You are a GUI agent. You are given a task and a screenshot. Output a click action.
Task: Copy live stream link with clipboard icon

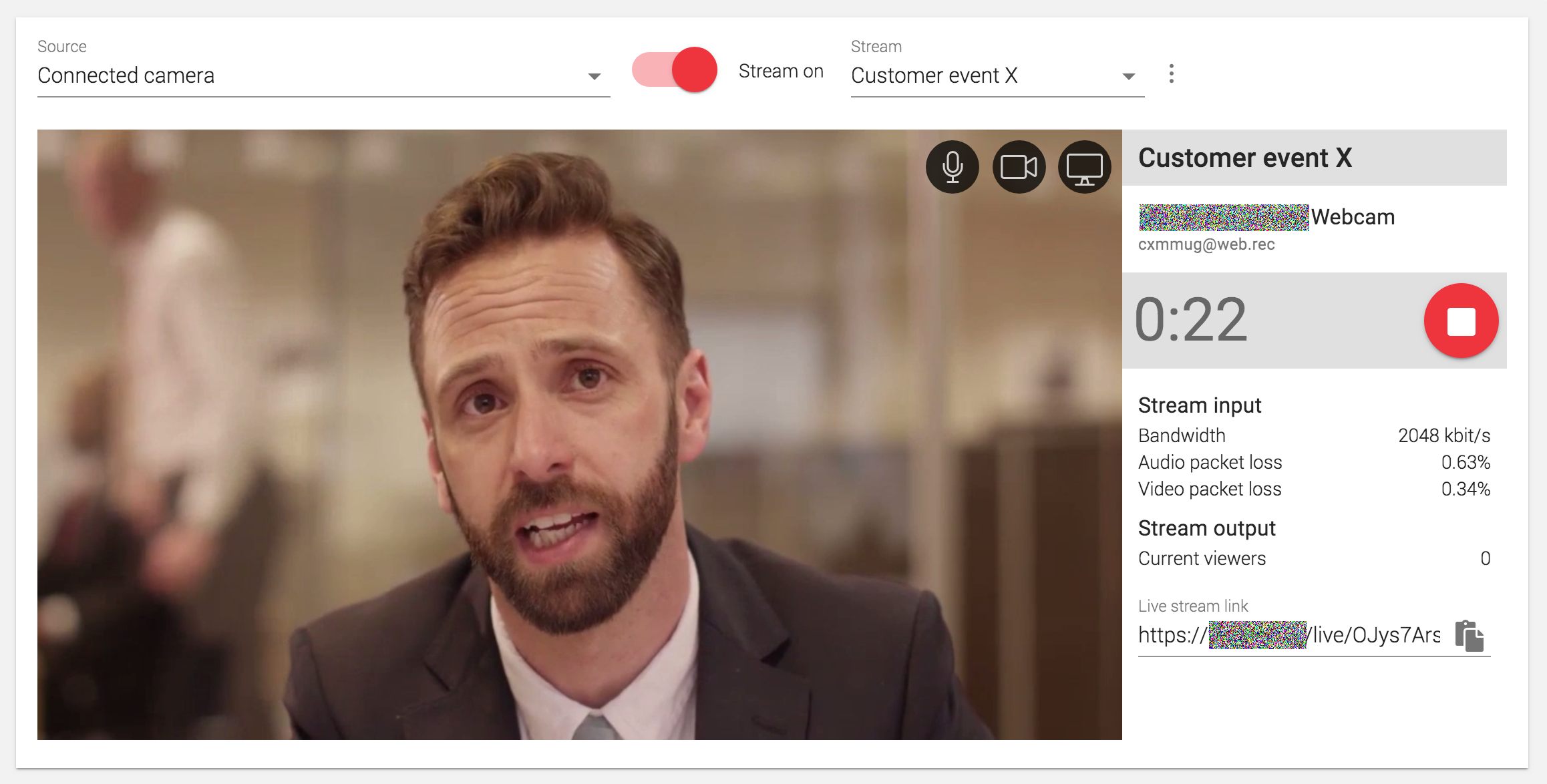(1469, 635)
